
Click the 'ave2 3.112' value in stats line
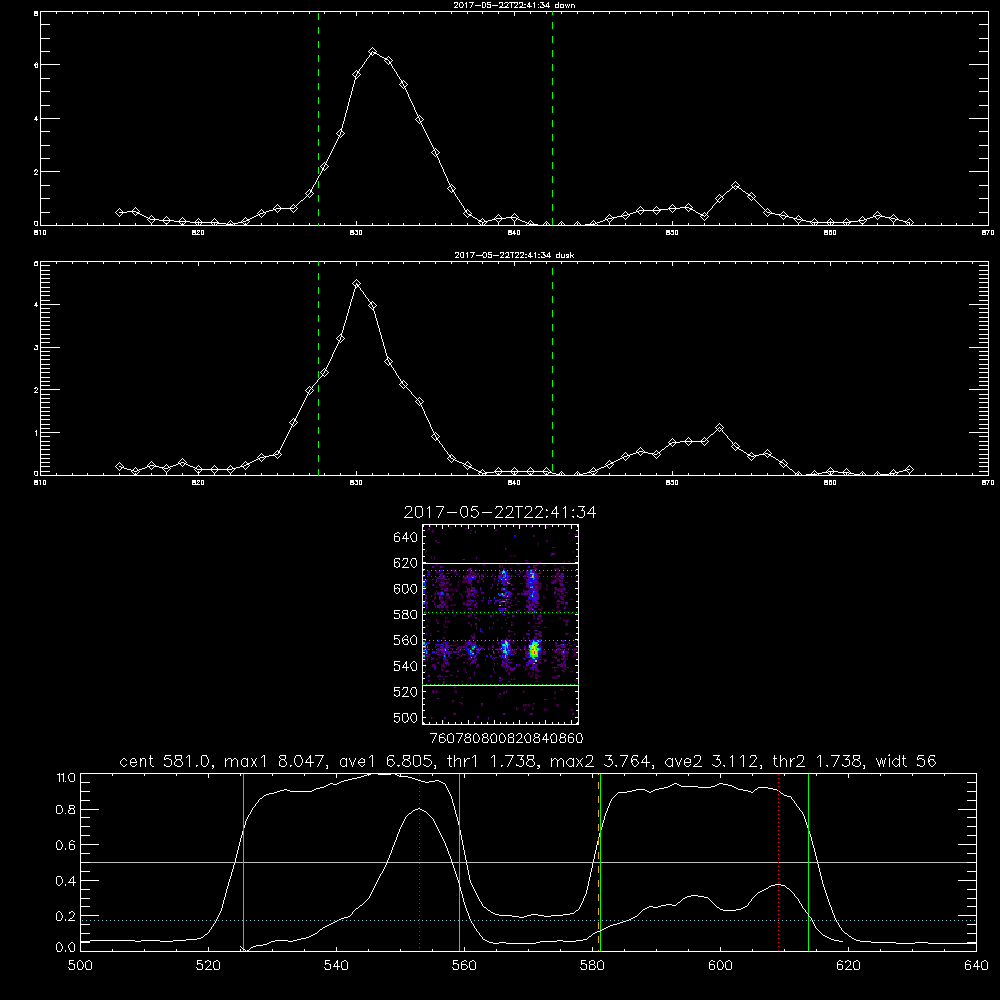712,761
